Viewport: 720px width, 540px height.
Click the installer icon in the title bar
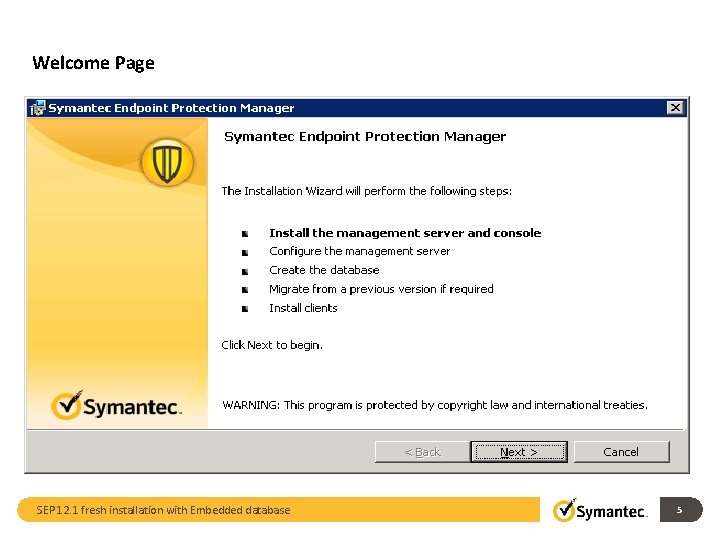38,108
